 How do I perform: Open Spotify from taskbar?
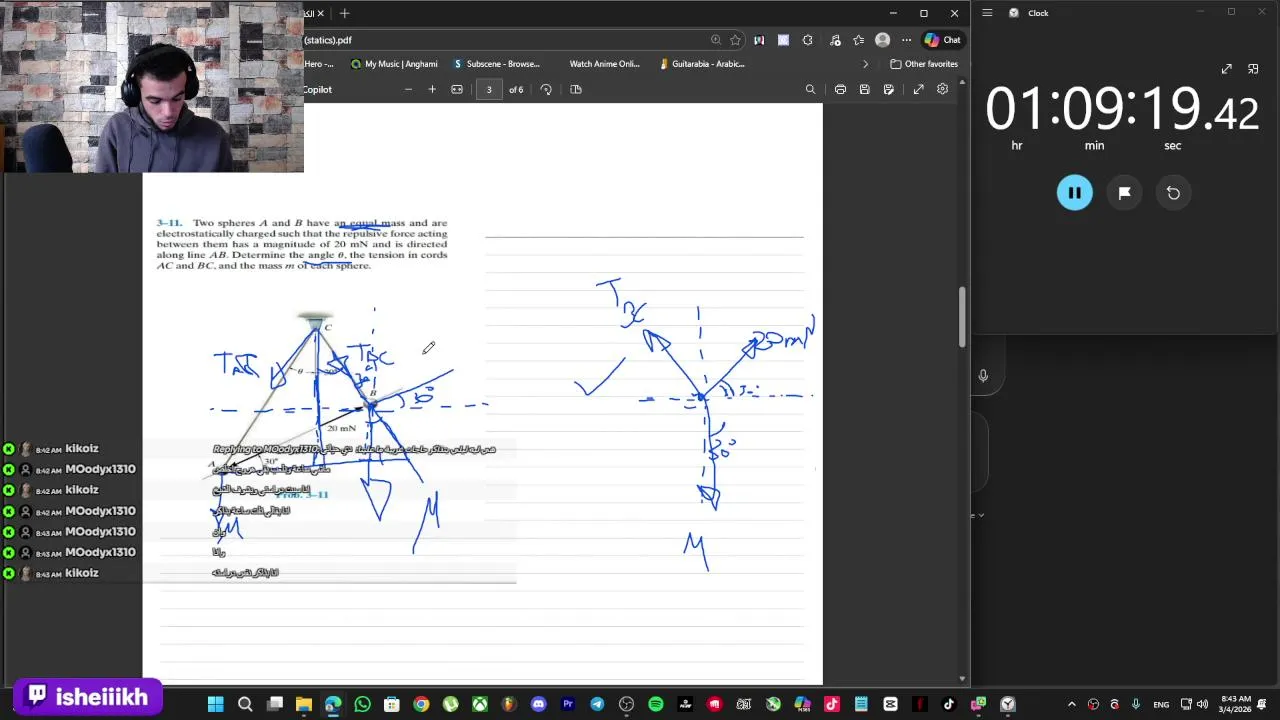point(656,704)
